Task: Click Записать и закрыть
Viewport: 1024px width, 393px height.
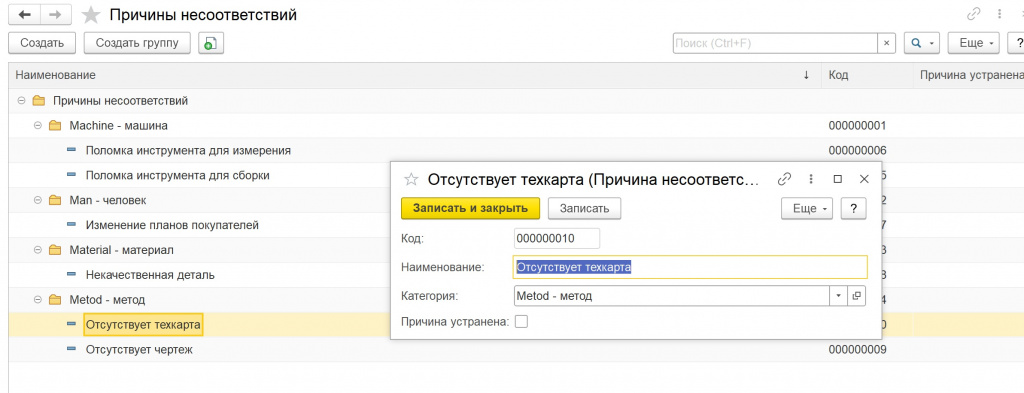Action: tap(470, 208)
